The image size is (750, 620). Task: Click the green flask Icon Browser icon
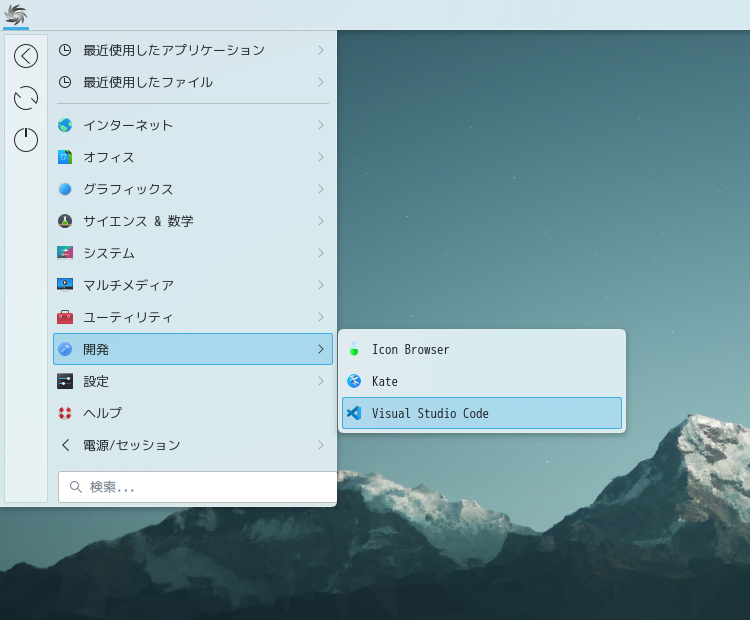click(354, 349)
